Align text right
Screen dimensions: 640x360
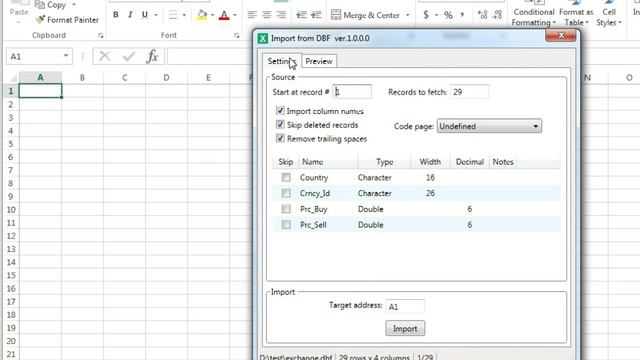(x=281, y=15)
